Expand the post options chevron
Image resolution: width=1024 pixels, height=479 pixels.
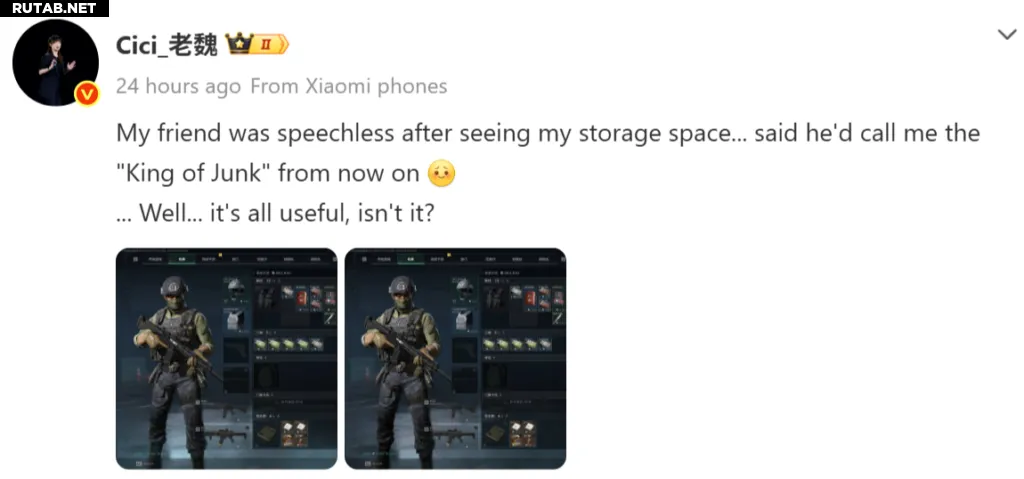1008,35
